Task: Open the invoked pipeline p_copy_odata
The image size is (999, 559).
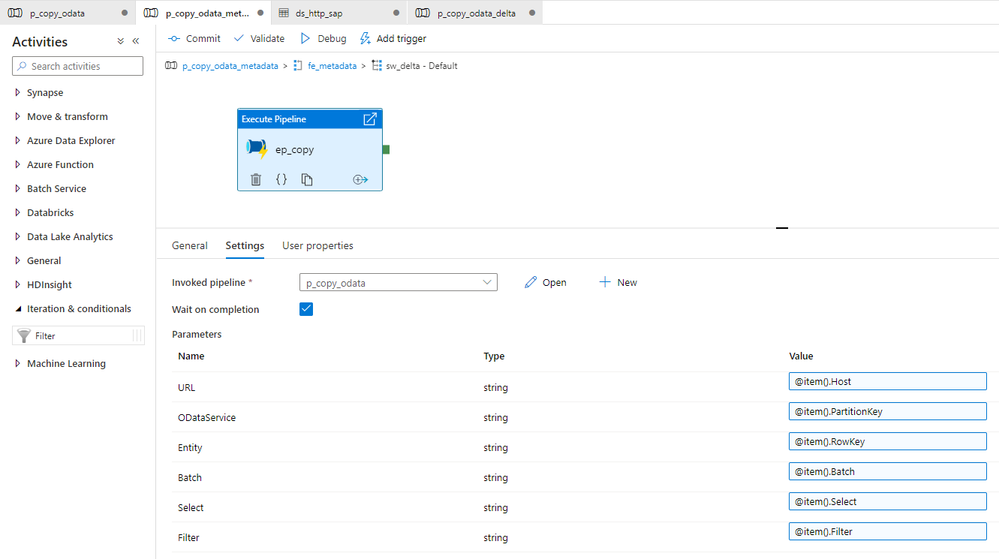Action: pyautogui.click(x=545, y=282)
